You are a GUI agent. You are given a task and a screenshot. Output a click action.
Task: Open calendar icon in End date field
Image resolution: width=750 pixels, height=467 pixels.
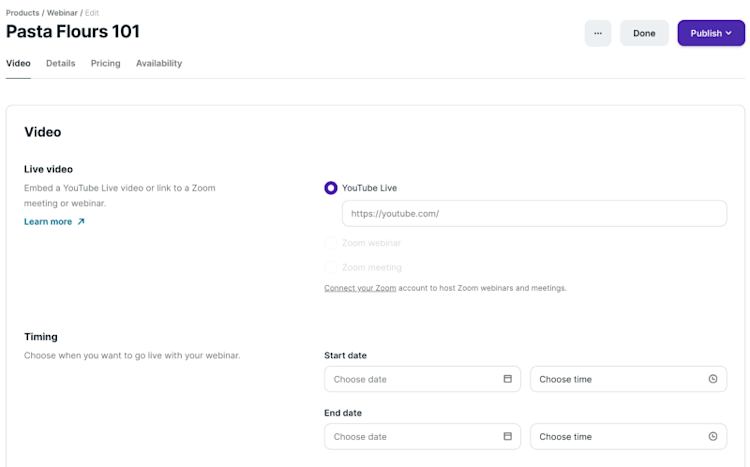(507, 436)
